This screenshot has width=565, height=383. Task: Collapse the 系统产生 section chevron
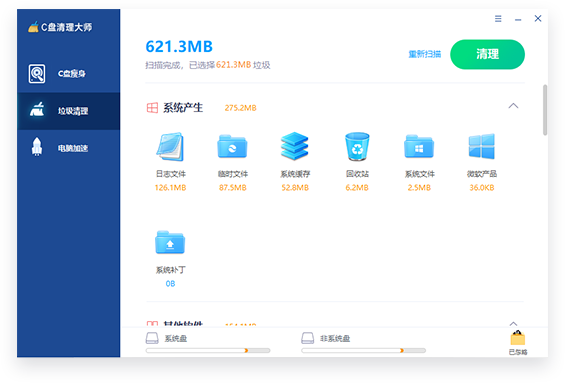[513, 106]
